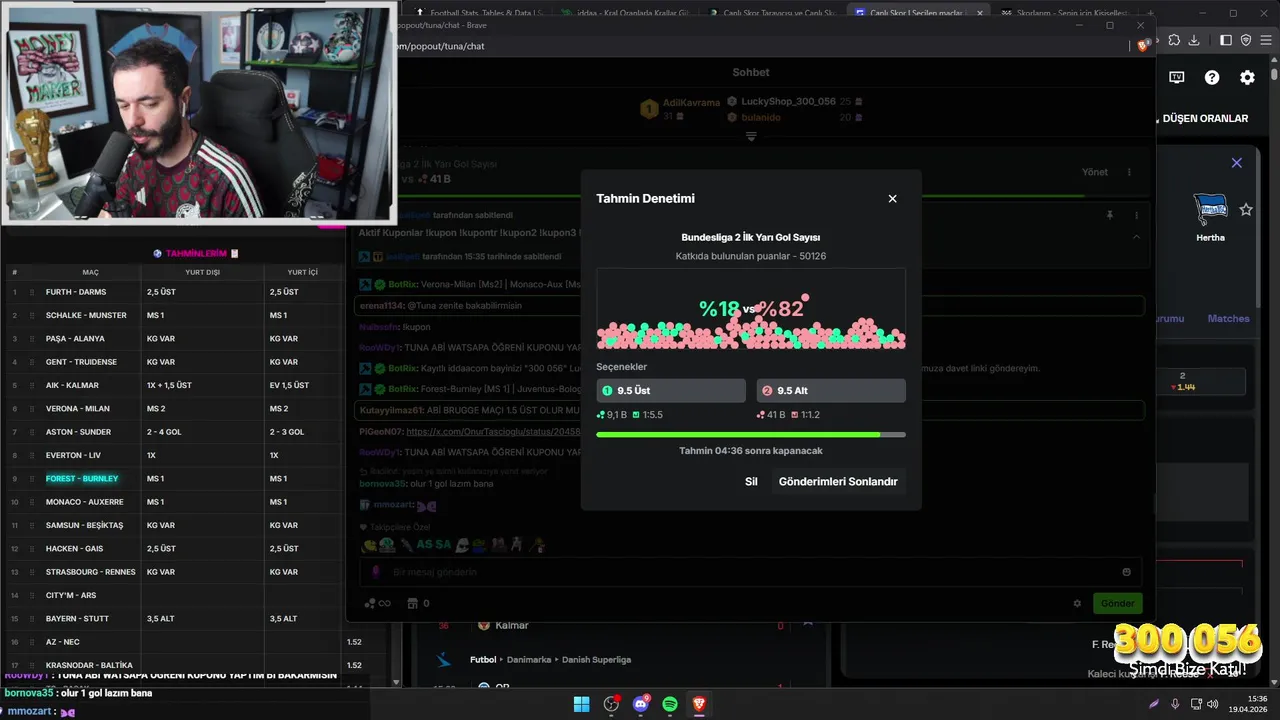Screen dimensions: 1280x720
Task: Click the shop icon showing 0 below chat
Action: click(x=417, y=603)
